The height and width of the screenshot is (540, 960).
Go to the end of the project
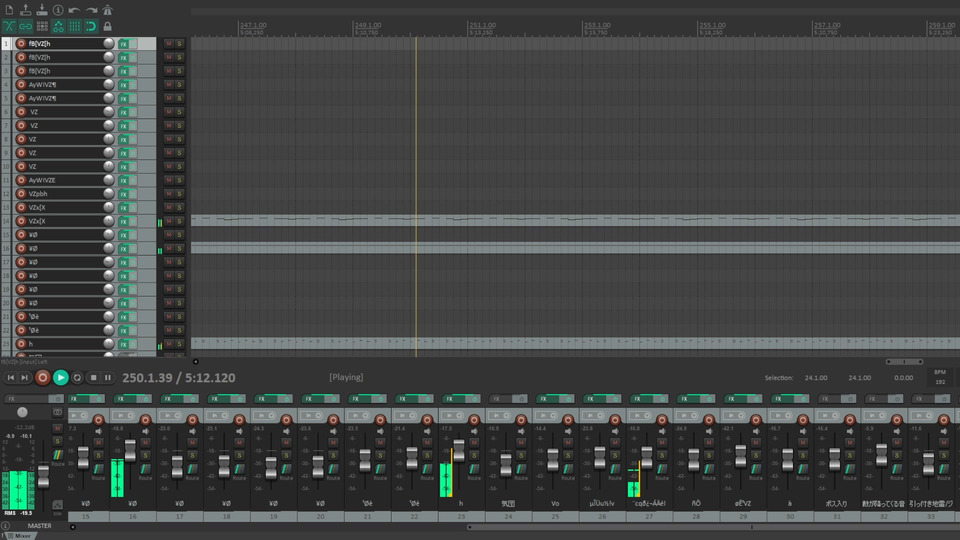pos(24,378)
